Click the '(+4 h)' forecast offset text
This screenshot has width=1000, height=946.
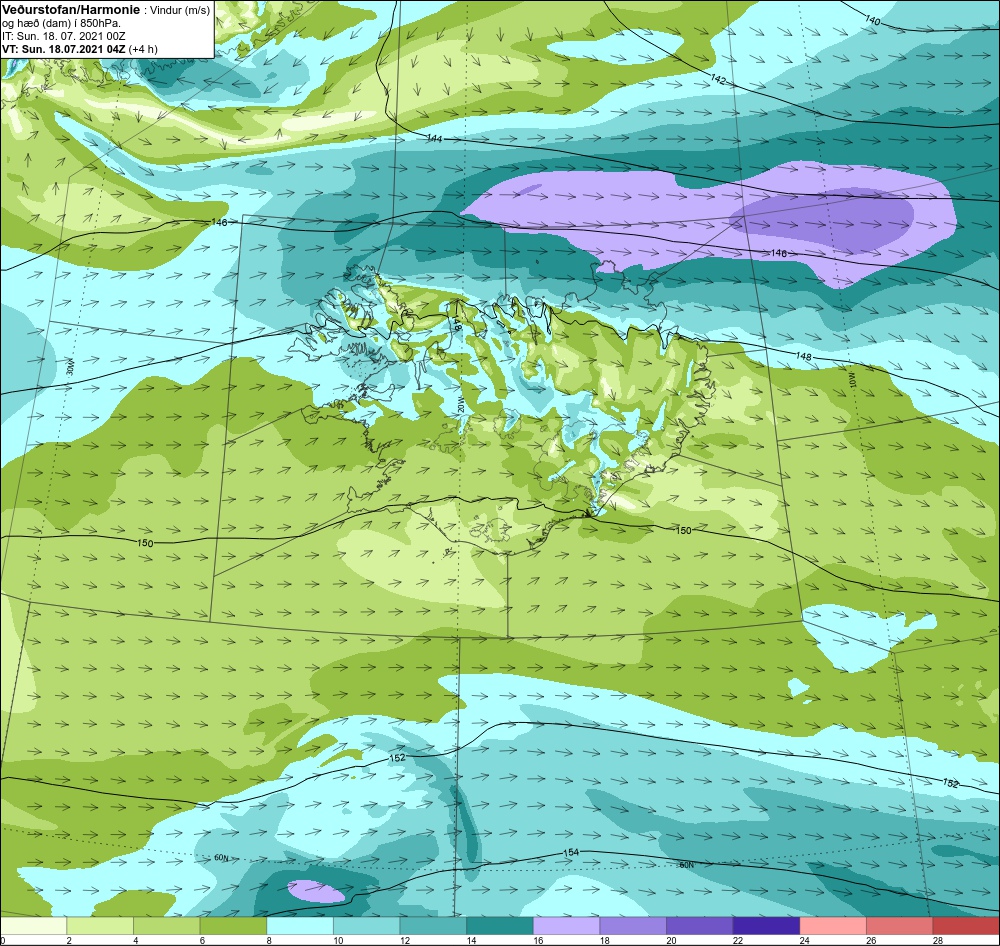pos(143,49)
